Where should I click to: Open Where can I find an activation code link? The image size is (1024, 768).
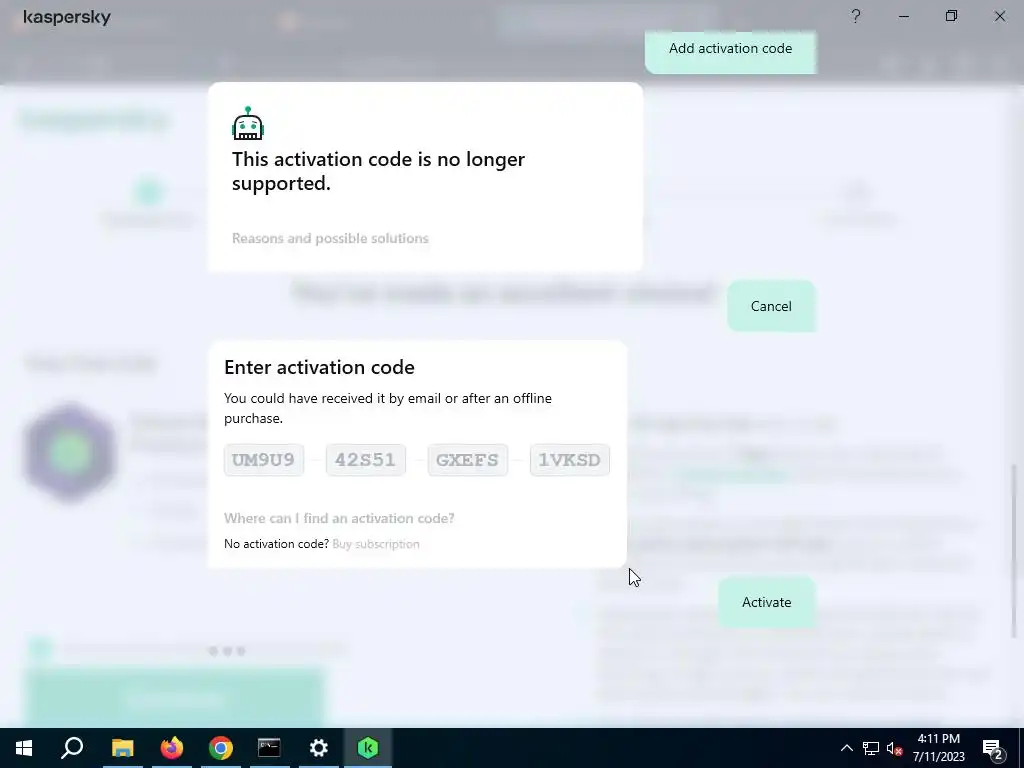(x=339, y=519)
